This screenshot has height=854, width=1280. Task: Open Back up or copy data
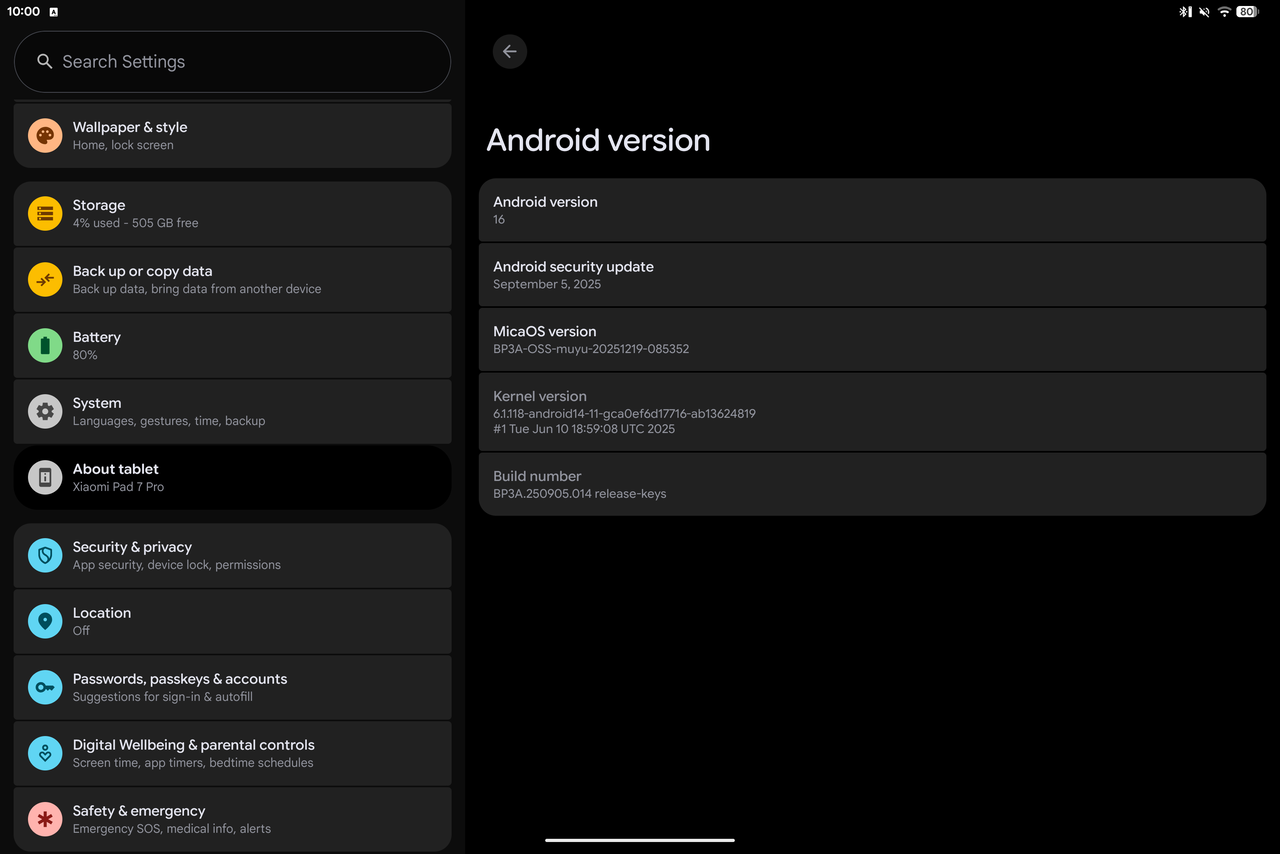pos(232,279)
